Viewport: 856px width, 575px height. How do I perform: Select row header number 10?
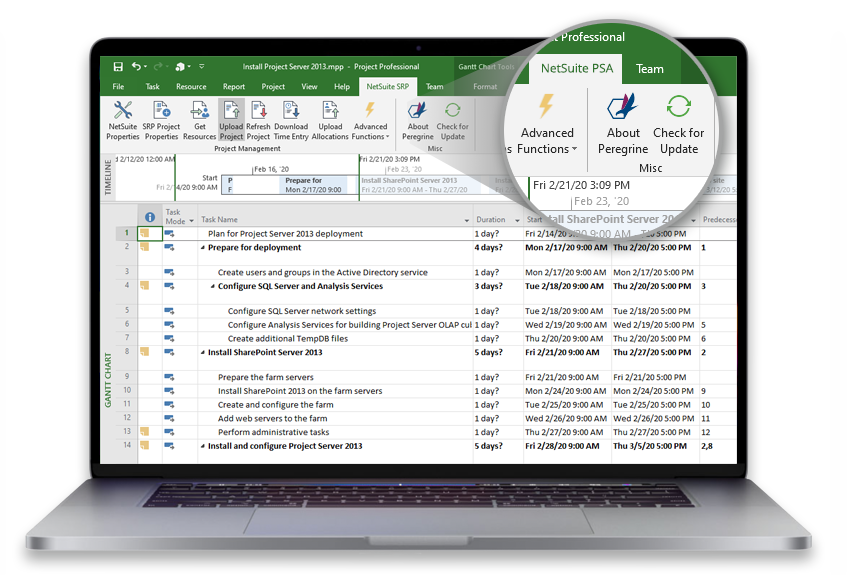[127, 390]
